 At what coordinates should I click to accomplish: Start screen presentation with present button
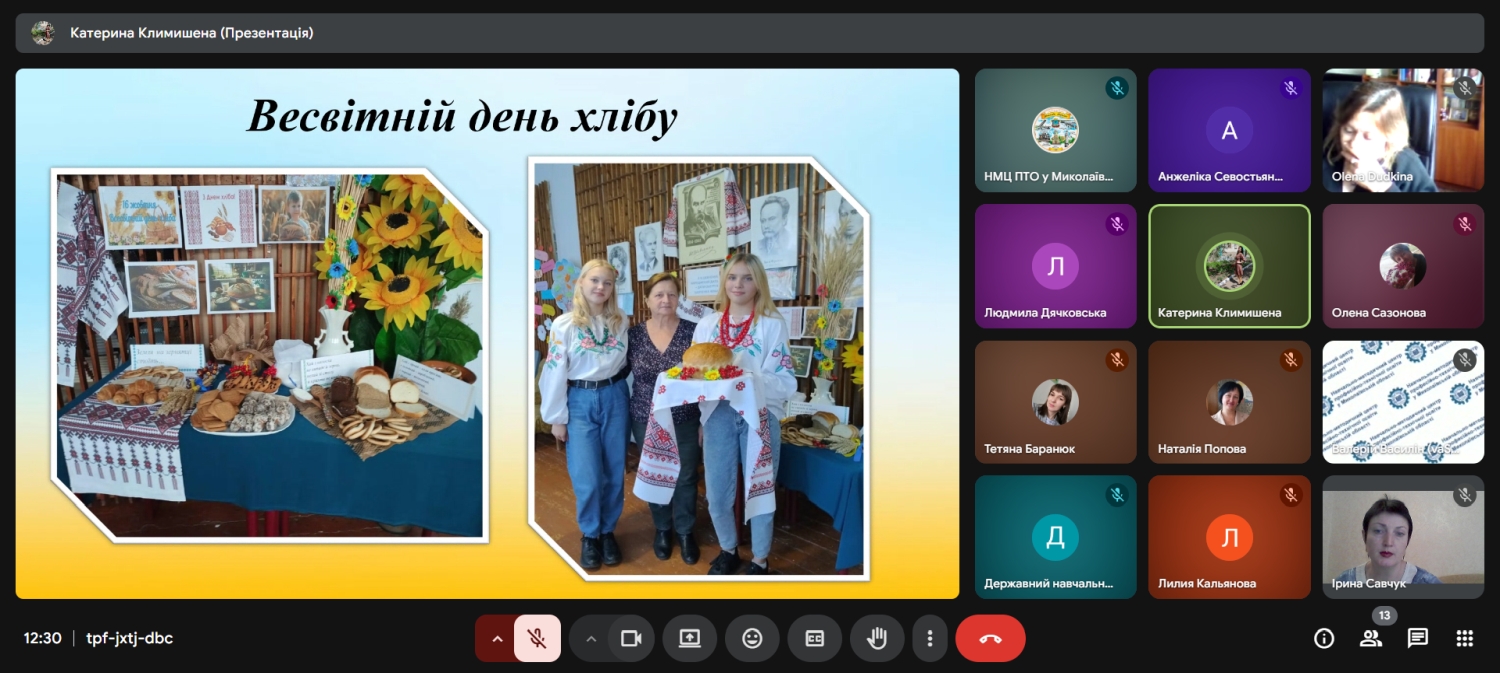click(x=689, y=638)
